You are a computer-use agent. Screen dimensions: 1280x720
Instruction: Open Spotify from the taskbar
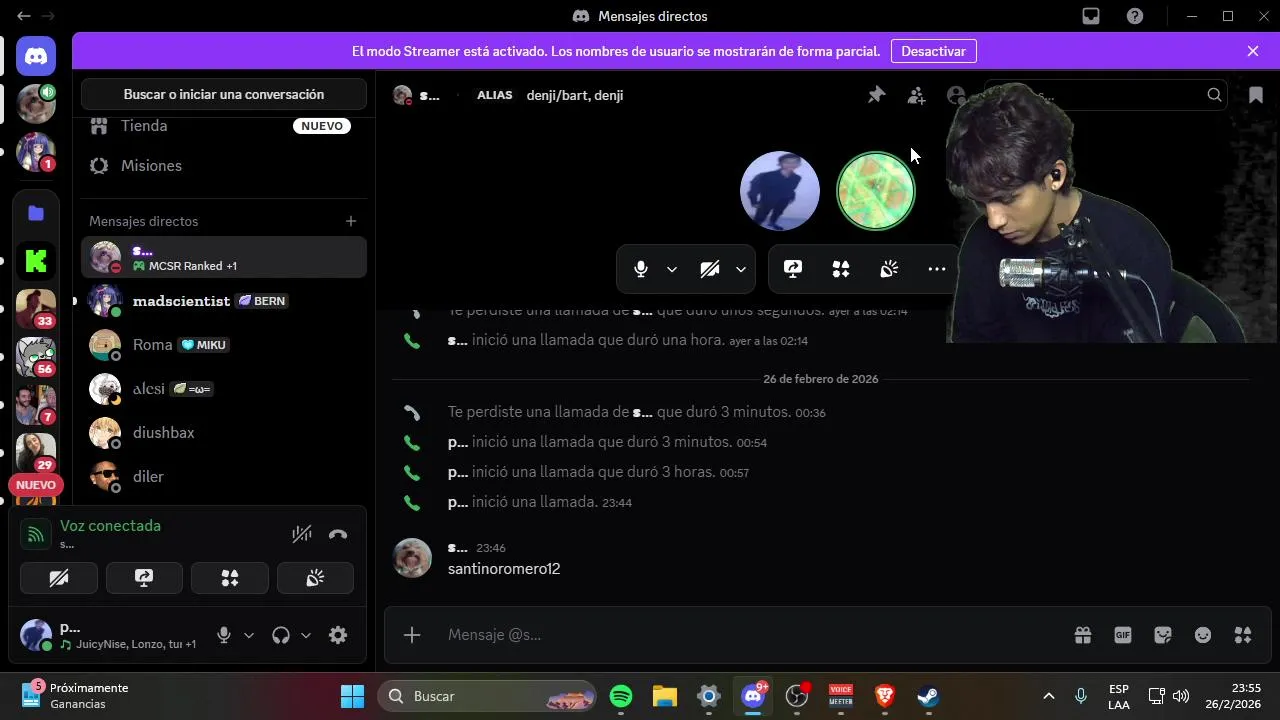[x=621, y=696]
